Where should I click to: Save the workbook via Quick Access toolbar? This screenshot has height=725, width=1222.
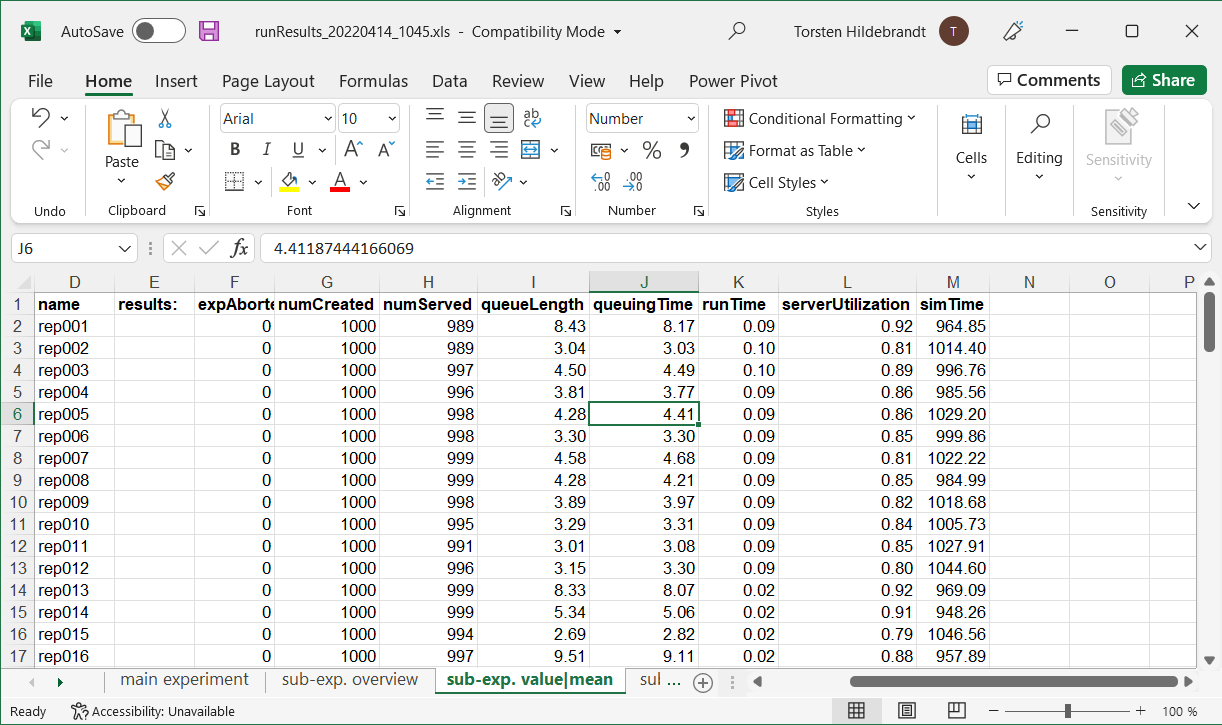coord(208,31)
